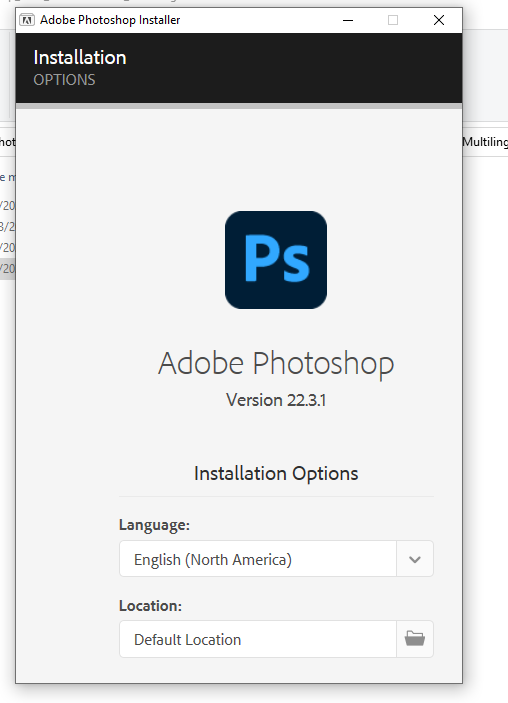The width and height of the screenshot is (508, 703).
Task: Click the Default Location field
Action: (258, 639)
